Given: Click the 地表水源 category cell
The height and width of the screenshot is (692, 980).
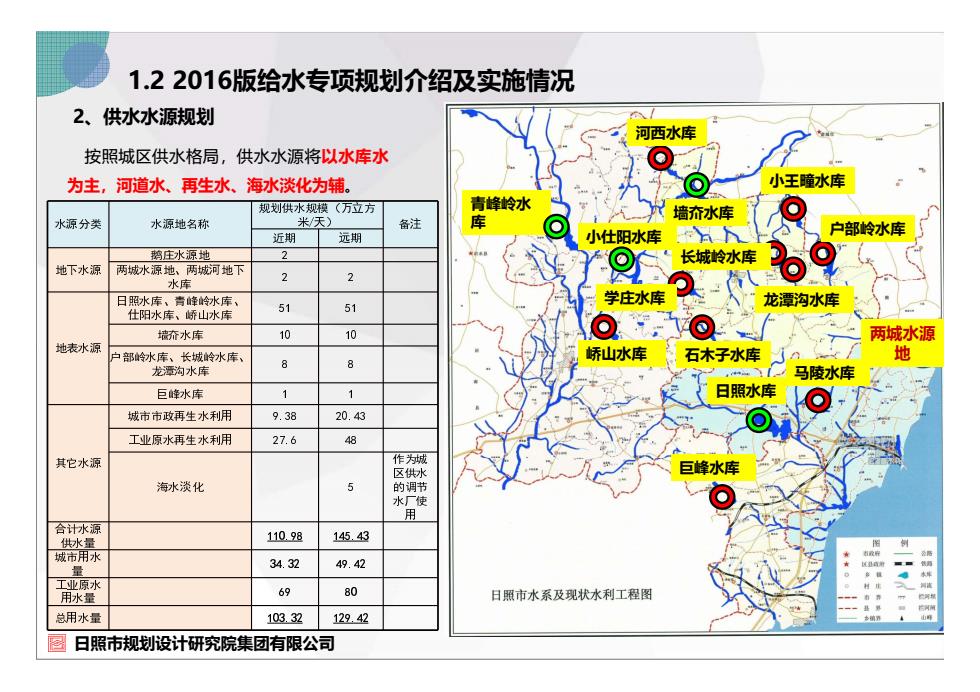Looking at the screenshot, I should (78, 348).
